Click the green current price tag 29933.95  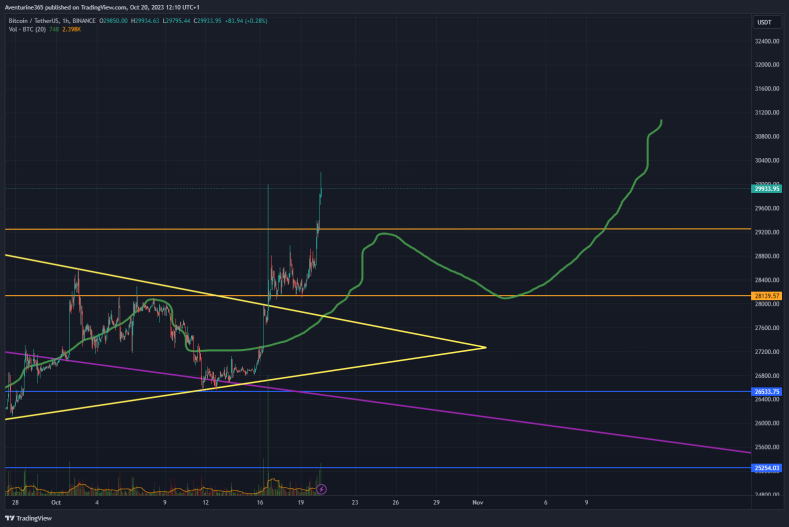(x=766, y=189)
